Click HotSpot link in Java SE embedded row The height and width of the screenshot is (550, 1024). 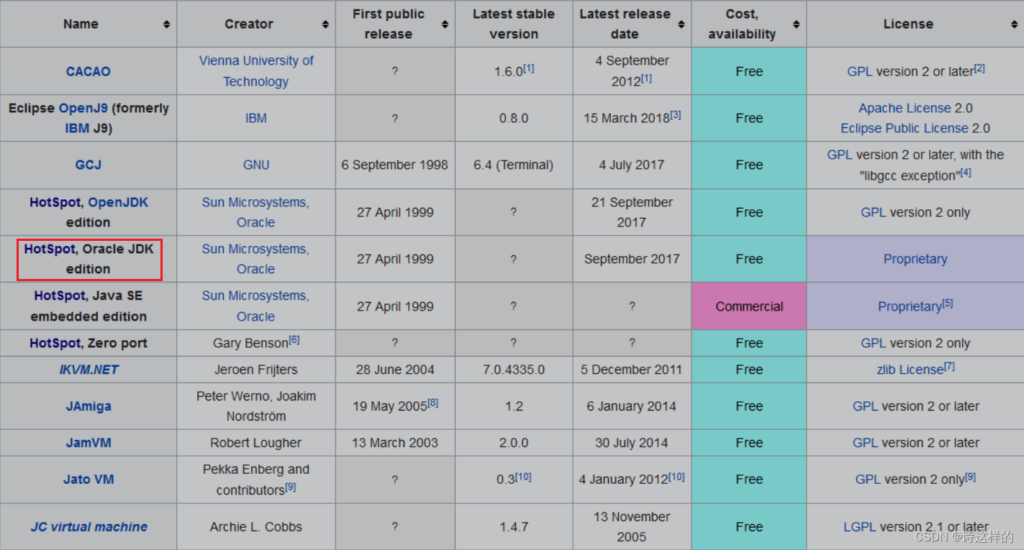pyautogui.click(x=59, y=296)
